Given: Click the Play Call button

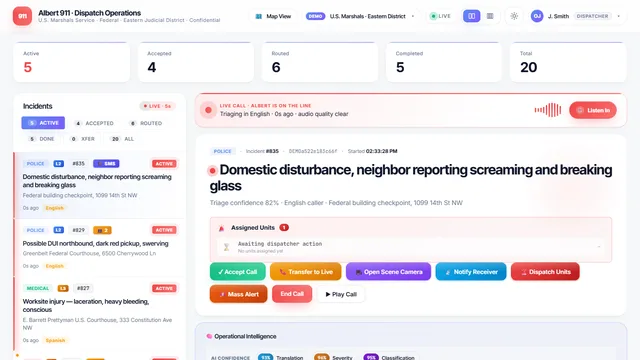Looking at the screenshot, I should coord(341,294).
